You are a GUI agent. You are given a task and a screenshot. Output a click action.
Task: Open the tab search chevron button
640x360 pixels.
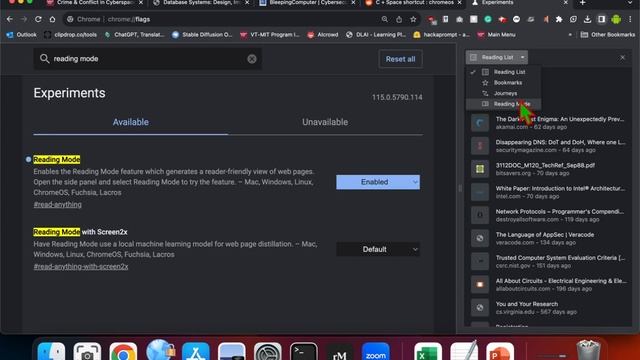tap(630, 3)
